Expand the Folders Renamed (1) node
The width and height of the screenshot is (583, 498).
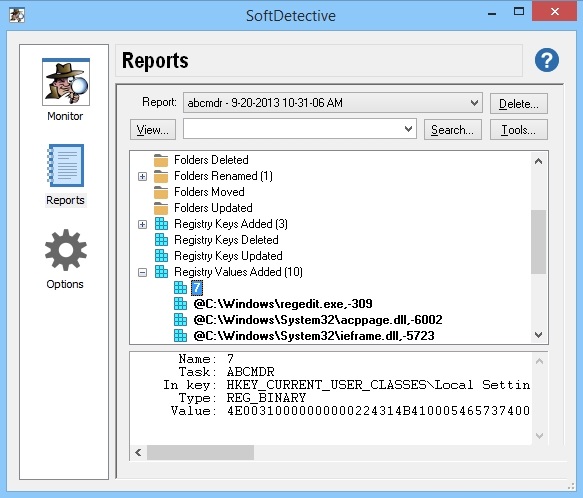coord(142,176)
